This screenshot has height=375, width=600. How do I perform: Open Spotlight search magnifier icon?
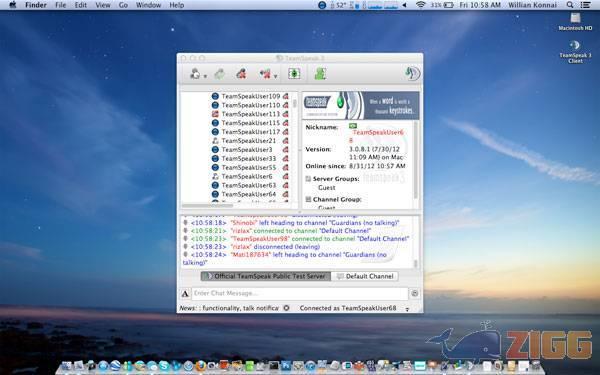point(570,5)
